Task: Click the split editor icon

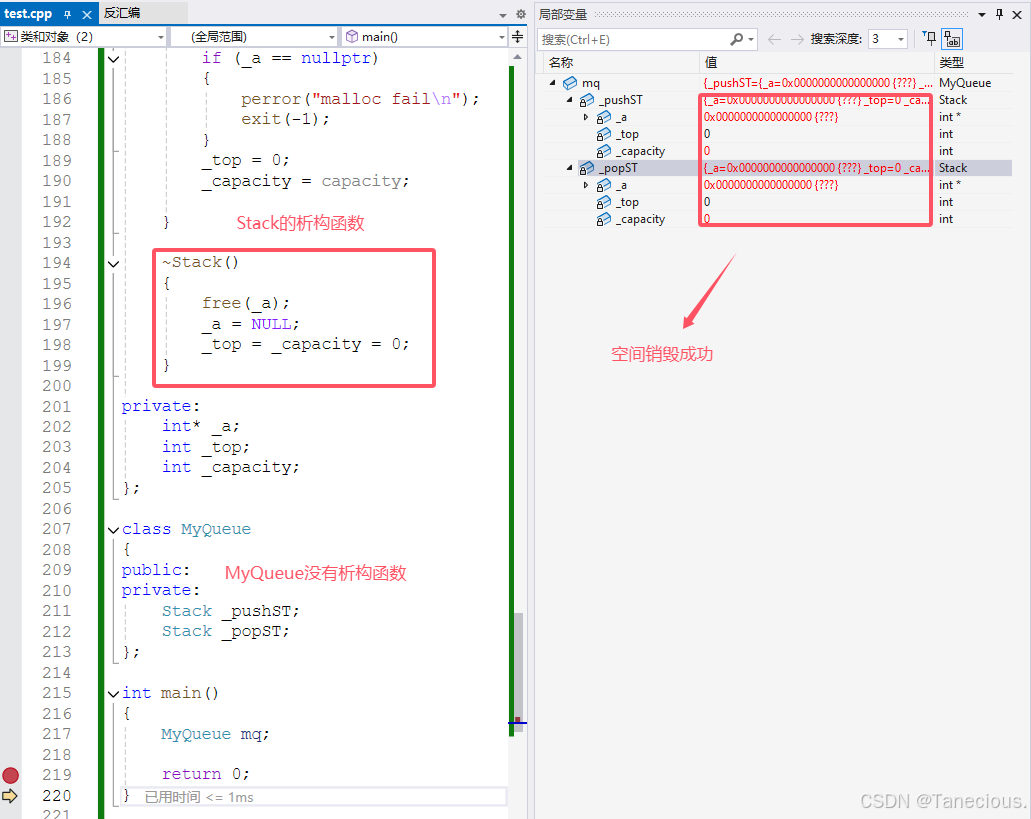Action: click(518, 37)
